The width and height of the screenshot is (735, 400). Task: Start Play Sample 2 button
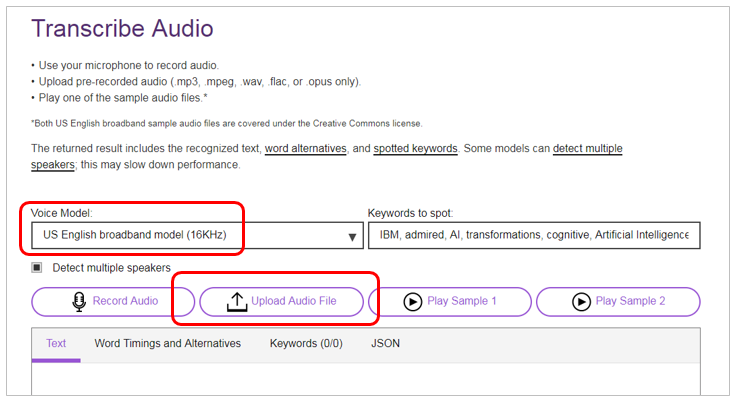tap(618, 301)
